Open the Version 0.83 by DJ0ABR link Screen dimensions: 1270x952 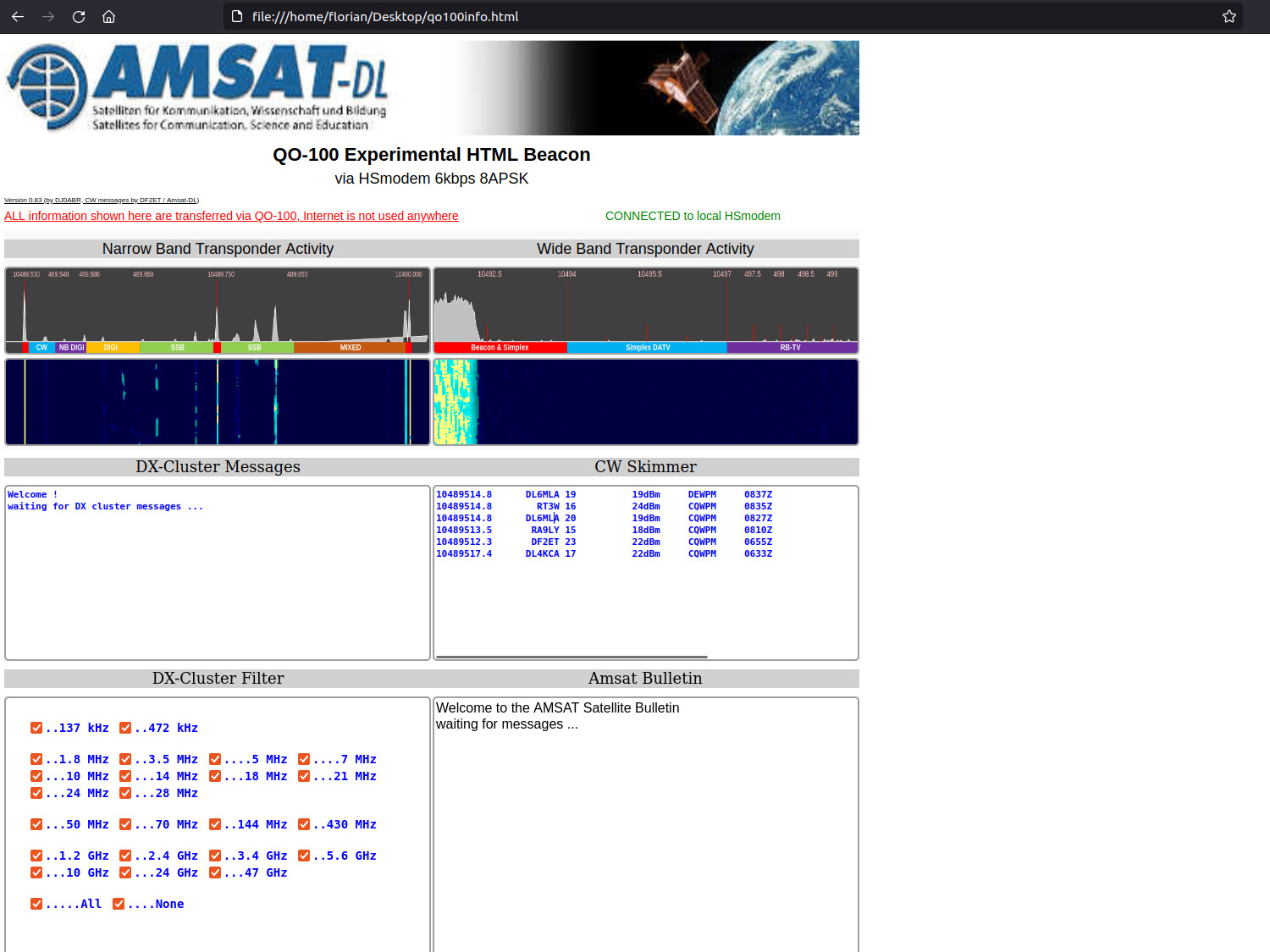pyautogui.click(x=102, y=201)
